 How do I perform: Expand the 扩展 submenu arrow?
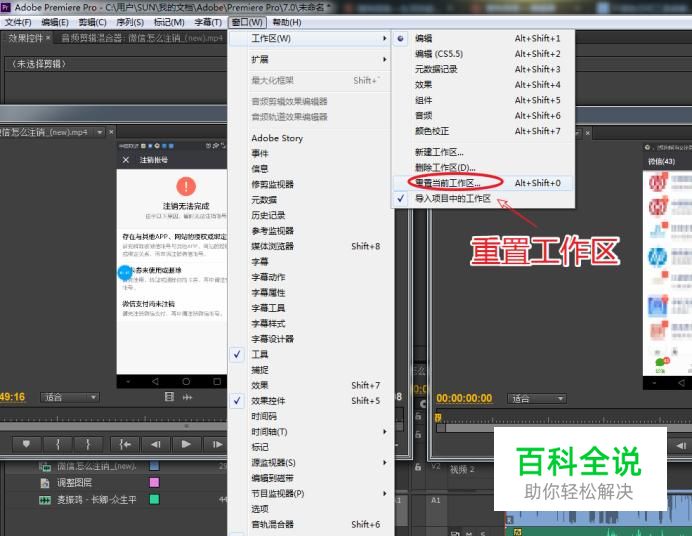(x=385, y=60)
